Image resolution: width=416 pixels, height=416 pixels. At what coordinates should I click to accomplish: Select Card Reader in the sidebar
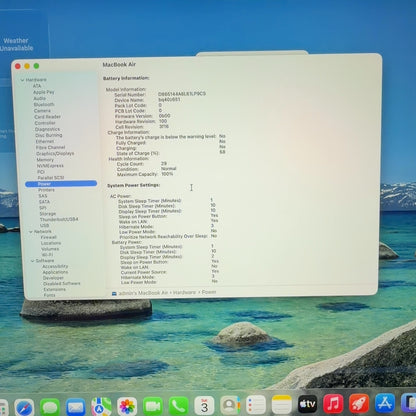(x=47, y=117)
